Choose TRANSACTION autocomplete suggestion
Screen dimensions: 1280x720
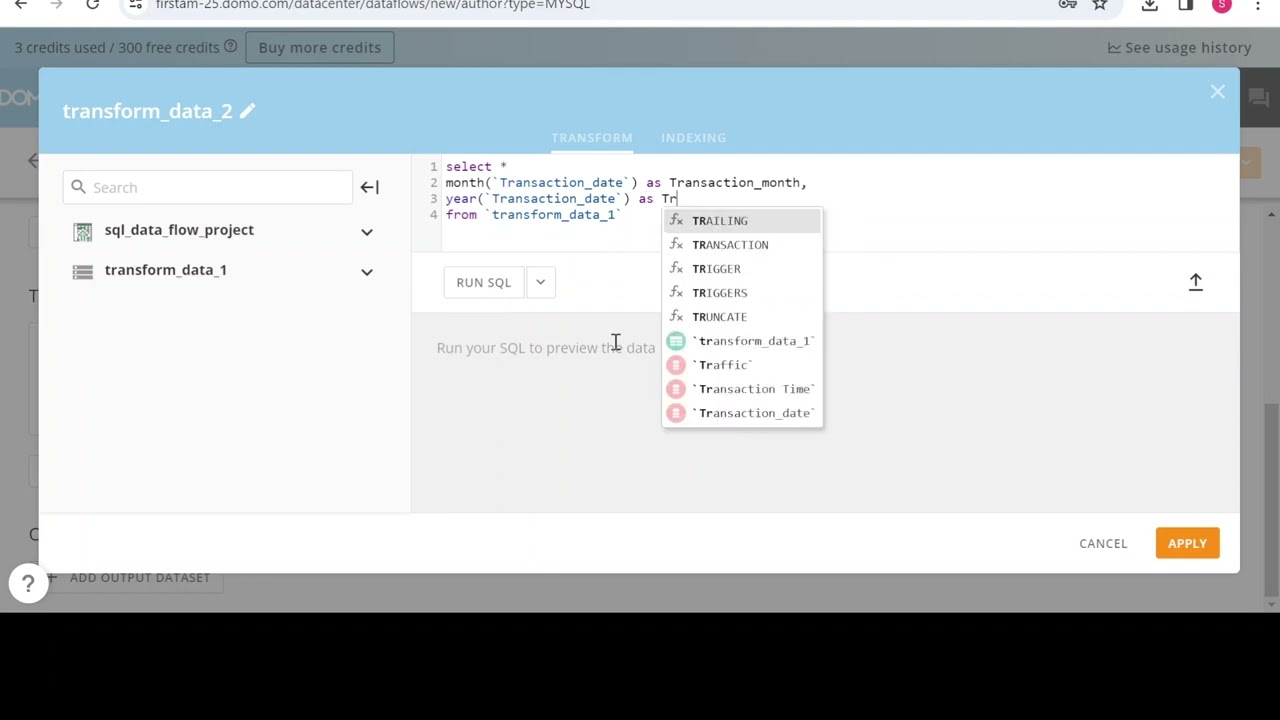click(x=742, y=245)
